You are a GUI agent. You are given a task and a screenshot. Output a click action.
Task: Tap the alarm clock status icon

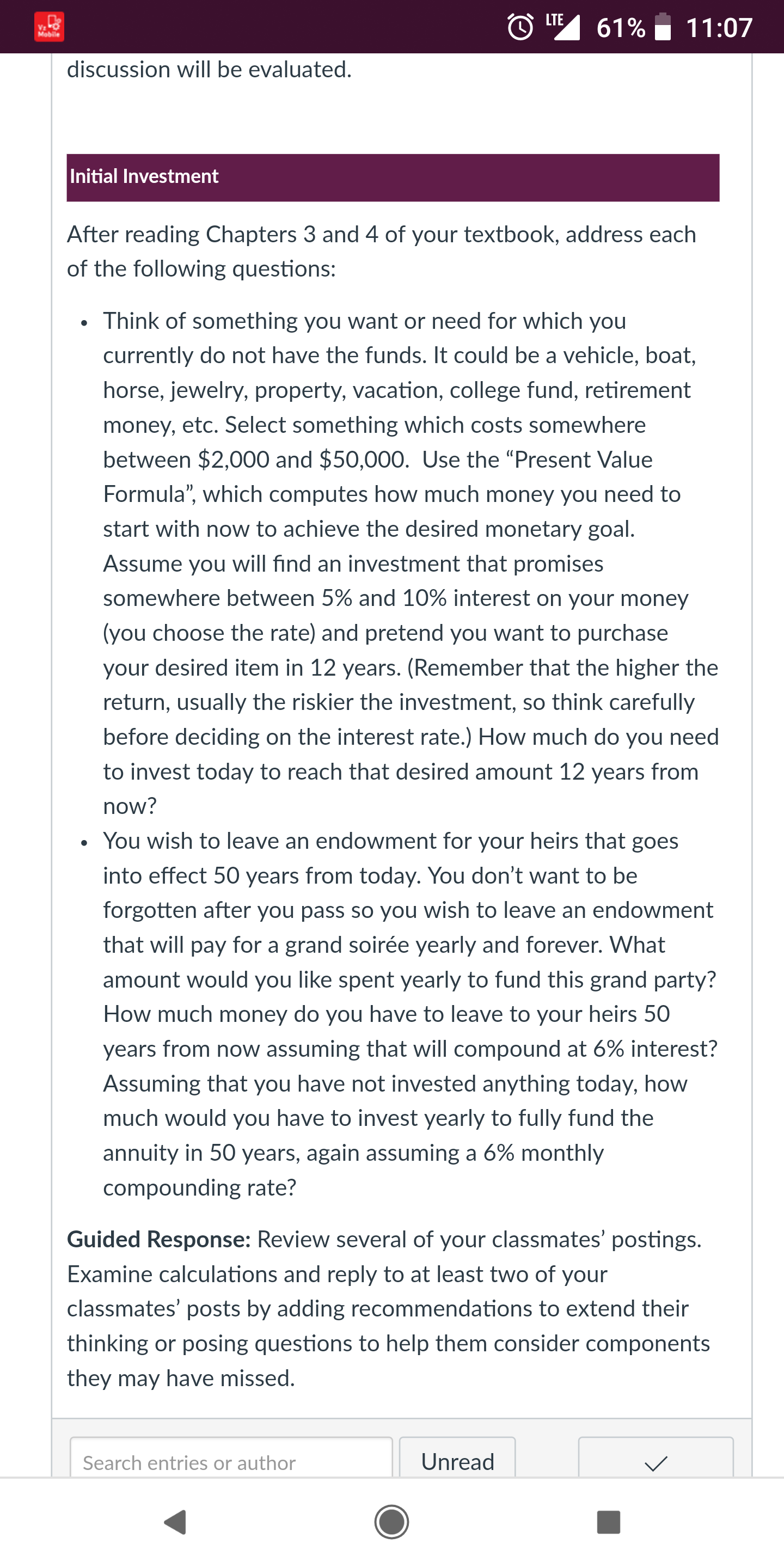(x=520, y=27)
